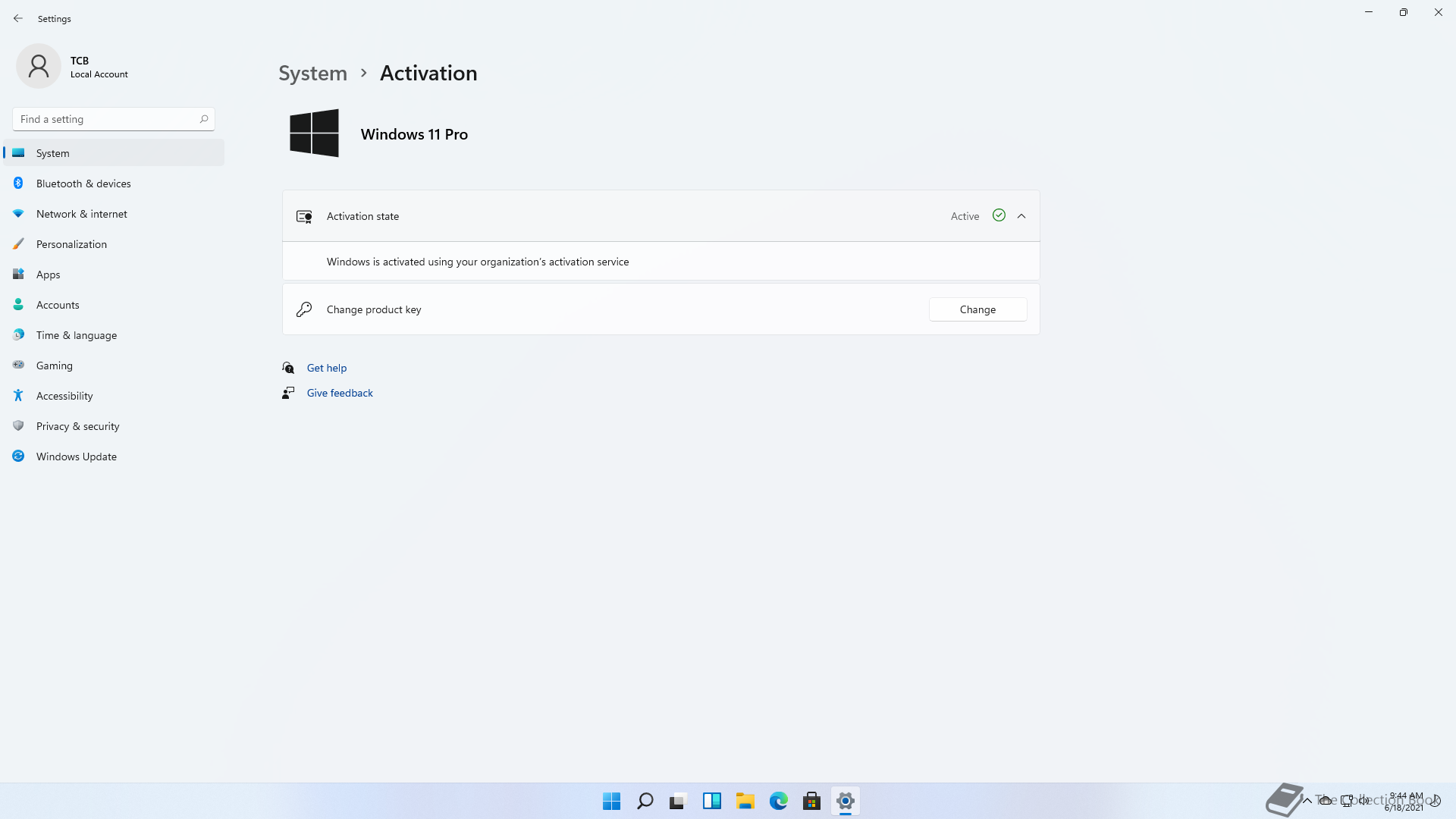The height and width of the screenshot is (819, 1456).
Task: Open Bluetooth & devices settings
Action: tap(114, 183)
